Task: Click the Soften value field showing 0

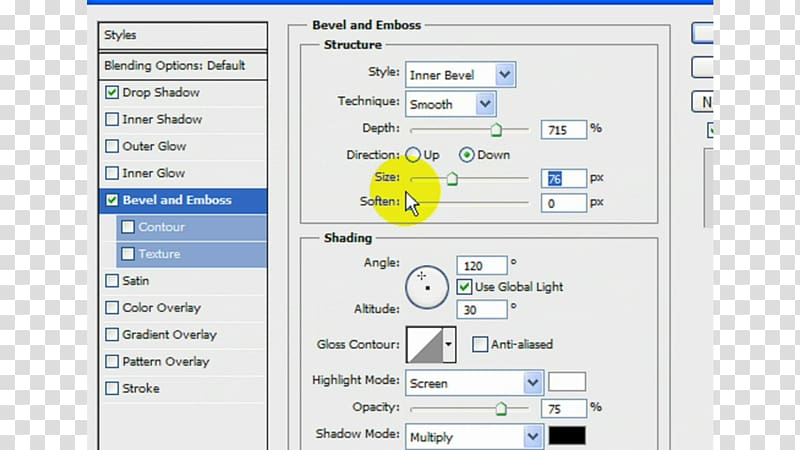Action: tap(563, 203)
